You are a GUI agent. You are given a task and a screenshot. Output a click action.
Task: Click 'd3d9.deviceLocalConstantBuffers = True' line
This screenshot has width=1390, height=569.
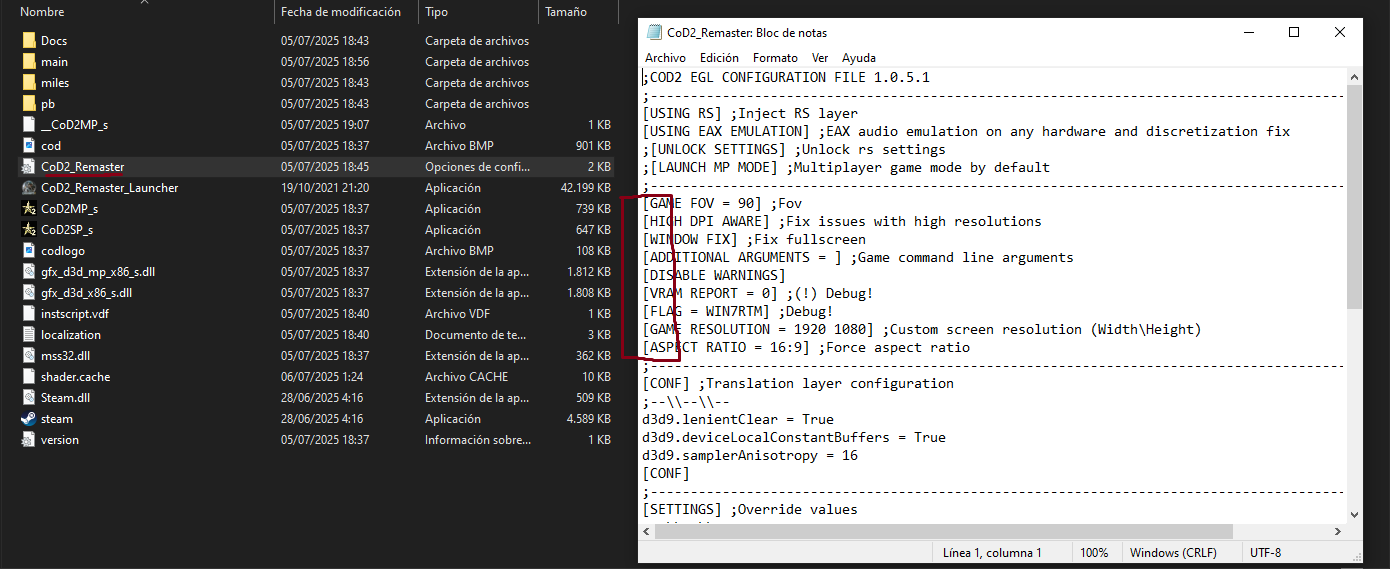point(794,437)
